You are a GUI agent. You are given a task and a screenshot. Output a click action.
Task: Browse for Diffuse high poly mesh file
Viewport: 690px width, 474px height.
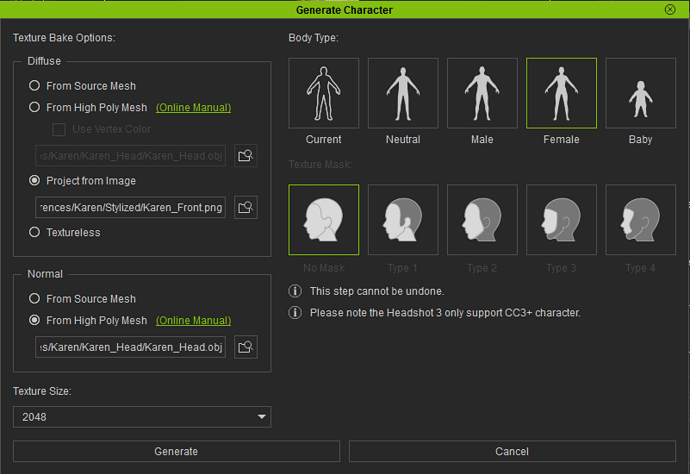246,156
